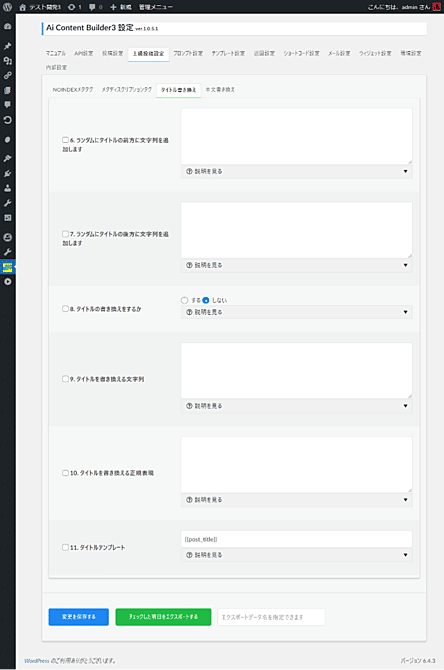Image resolution: width=444 pixels, height=670 pixels.
Task: Open the Pages sidebar icon
Action: (x=8, y=90)
